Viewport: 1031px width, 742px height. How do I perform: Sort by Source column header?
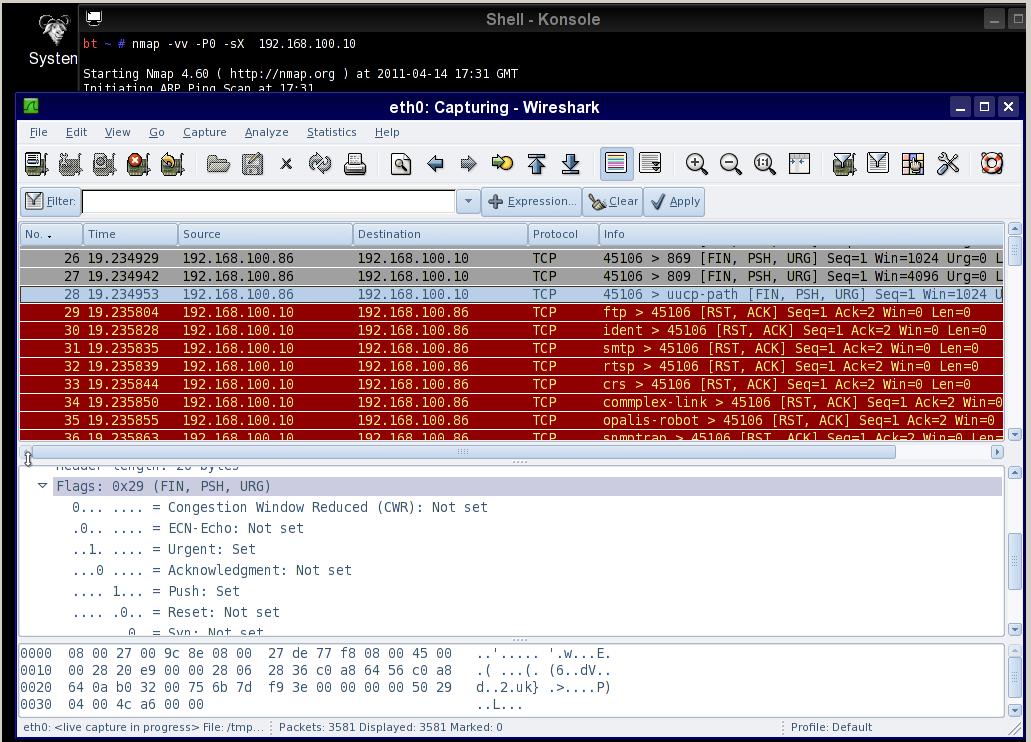pyautogui.click(x=265, y=234)
